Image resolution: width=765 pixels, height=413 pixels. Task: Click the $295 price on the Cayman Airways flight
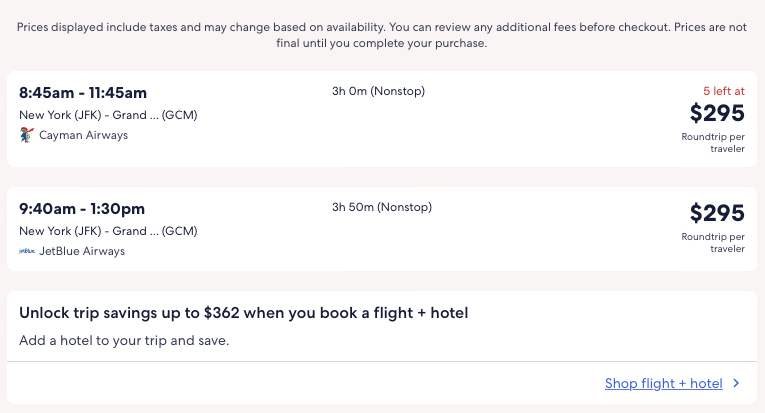point(717,113)
